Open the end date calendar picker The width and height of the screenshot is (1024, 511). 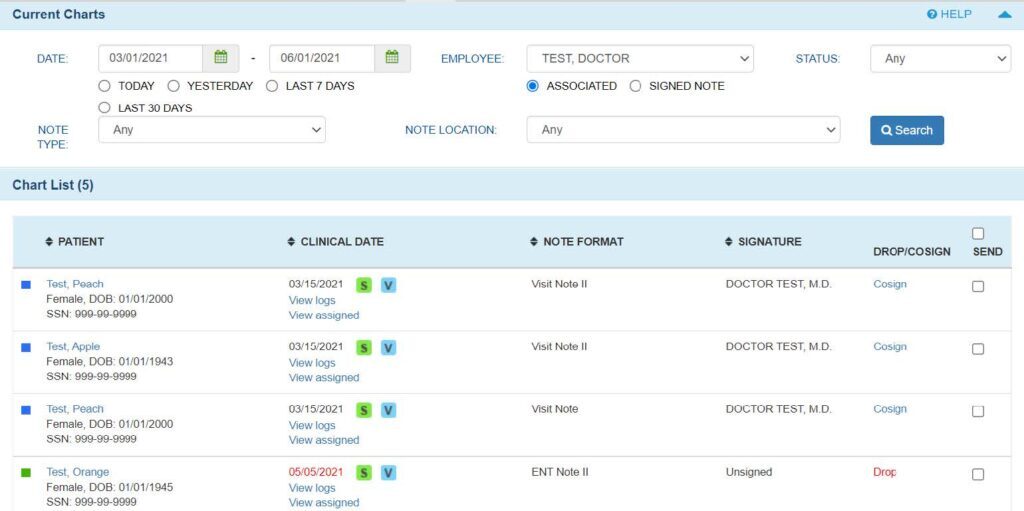pos(392,58)
